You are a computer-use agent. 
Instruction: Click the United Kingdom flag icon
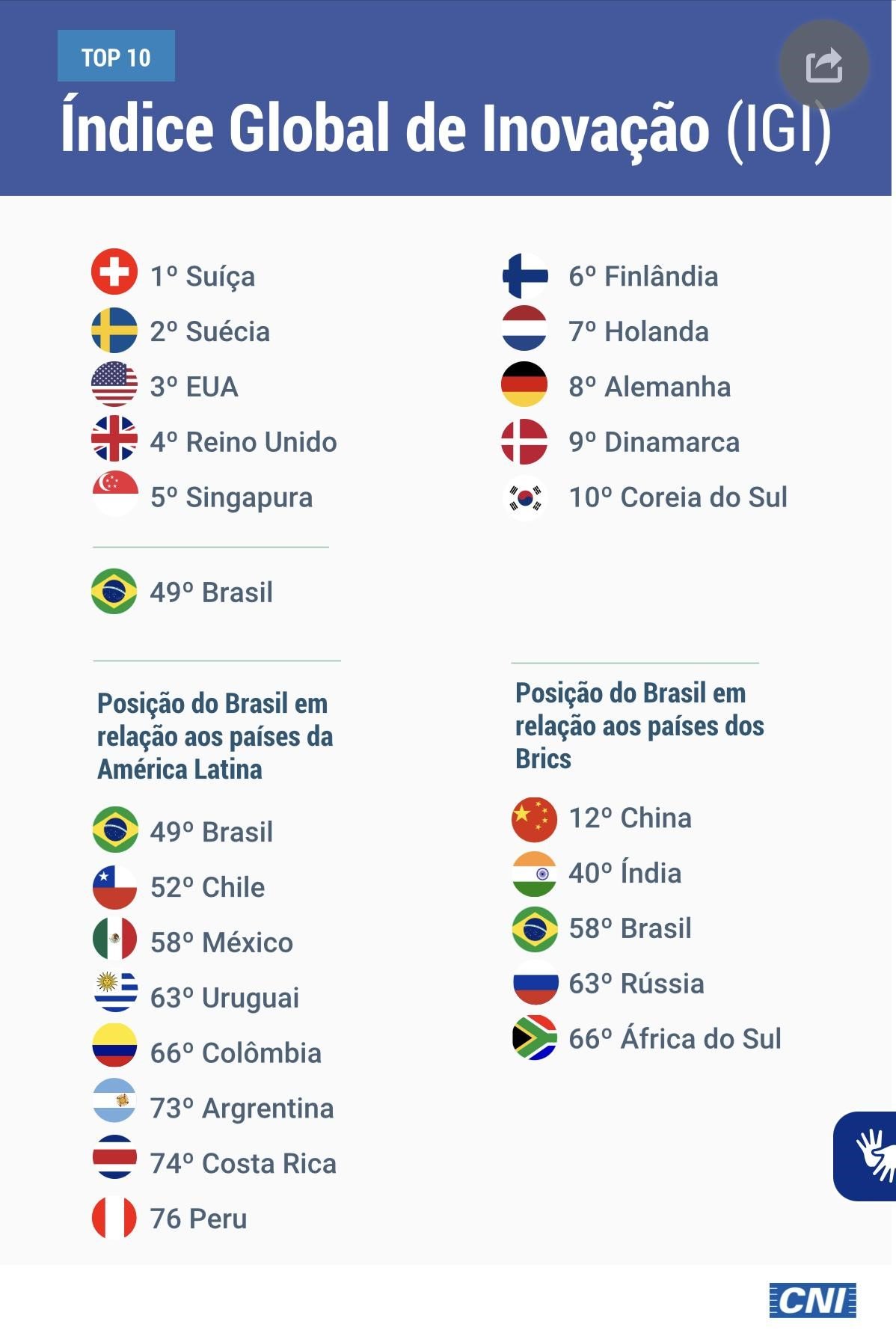(114, 440)
